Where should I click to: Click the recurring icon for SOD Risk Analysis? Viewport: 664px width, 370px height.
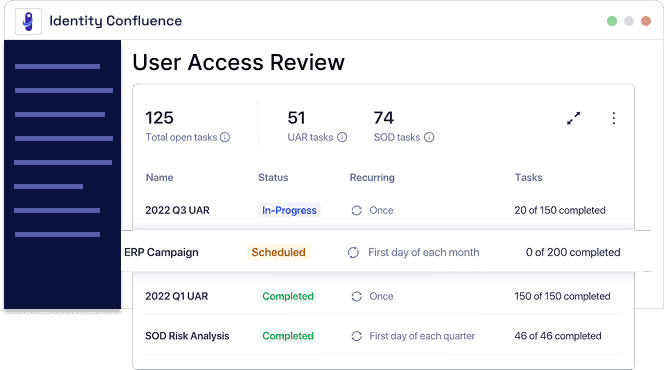pyautogui.click(x=357, y=336)
